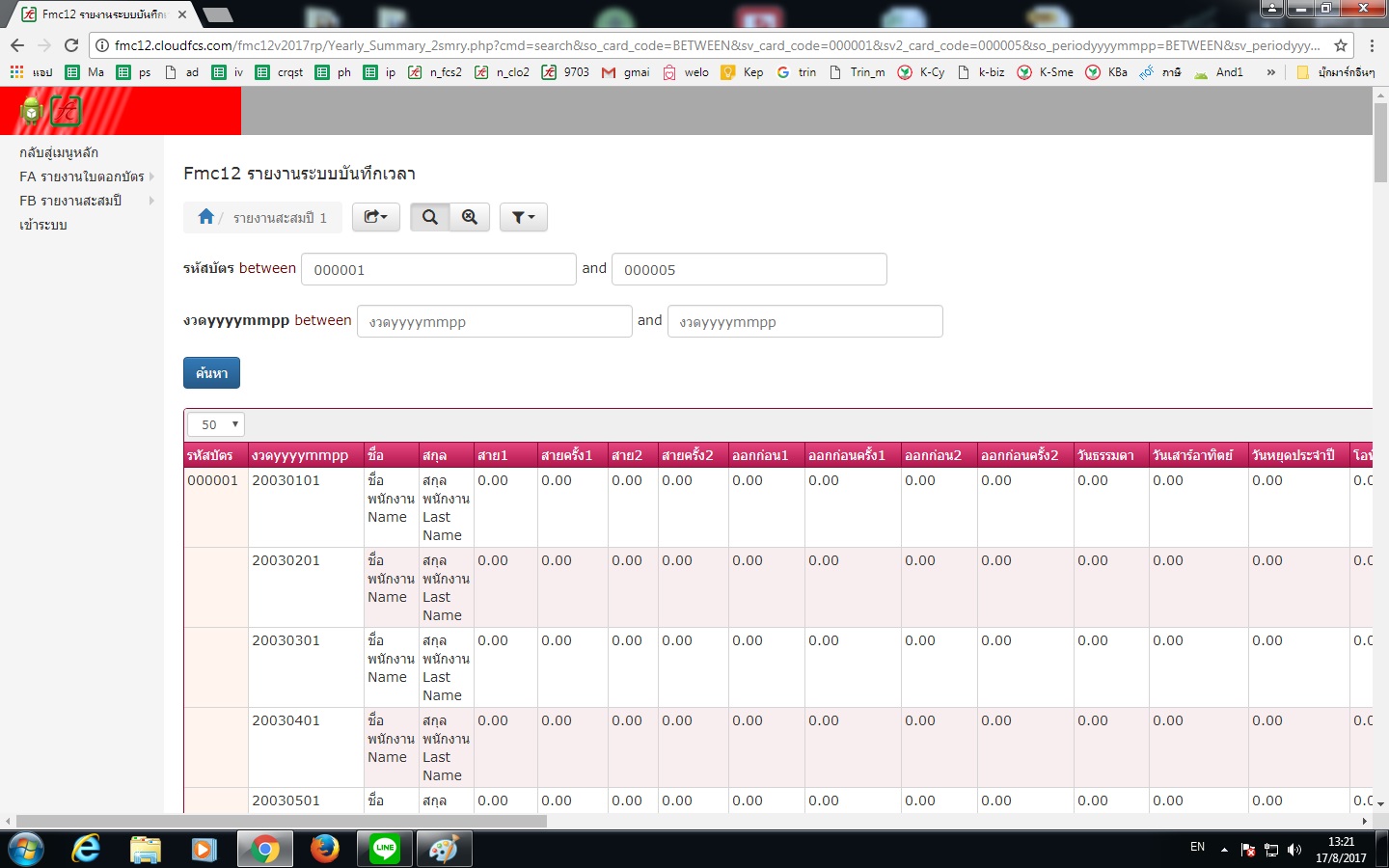Click second งวดyyyymmpp period input
This screenshot has width=1389, height=868.
pos(805,321)
